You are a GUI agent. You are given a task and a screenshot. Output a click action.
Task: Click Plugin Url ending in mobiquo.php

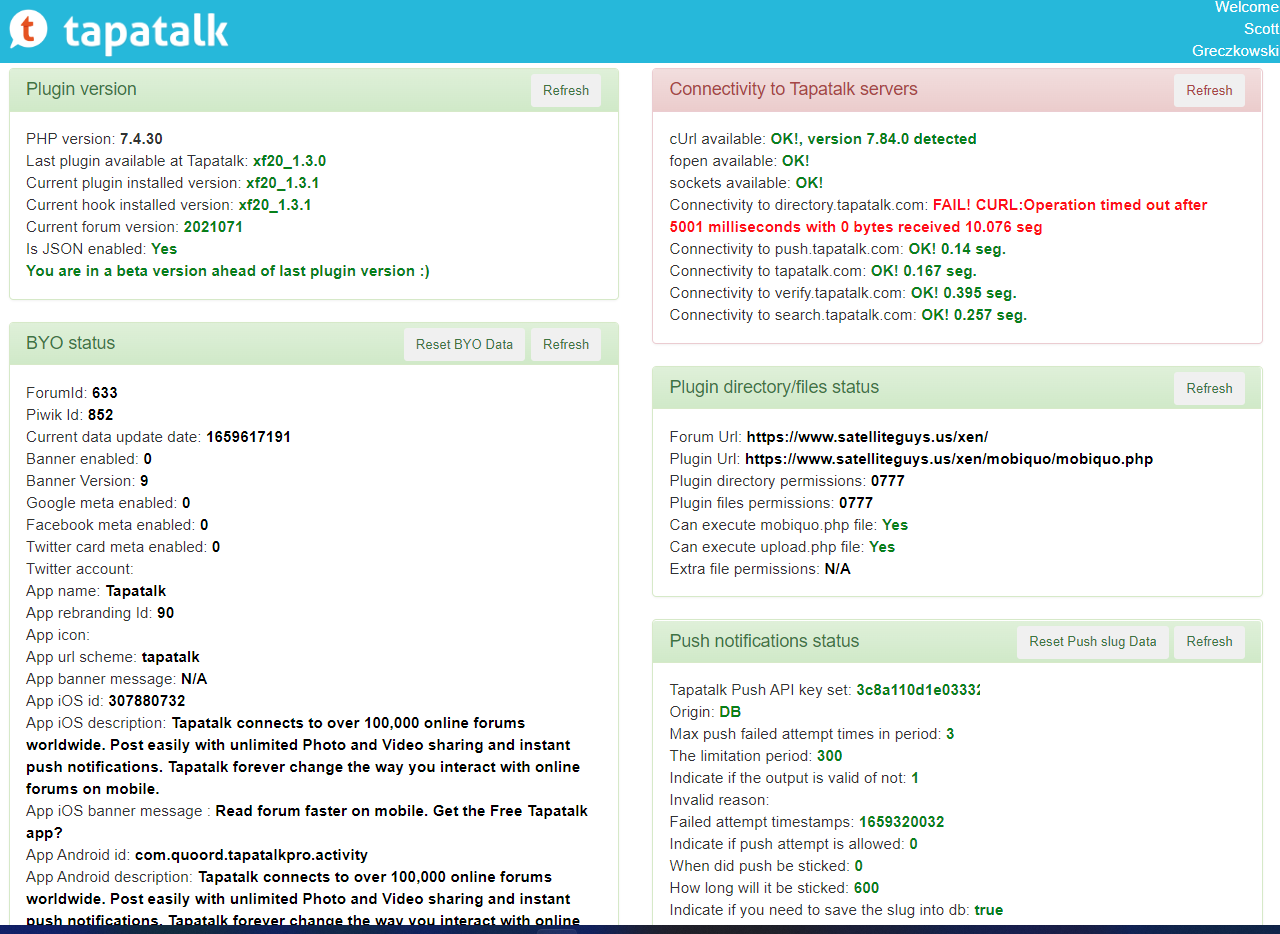pos(949,459)
